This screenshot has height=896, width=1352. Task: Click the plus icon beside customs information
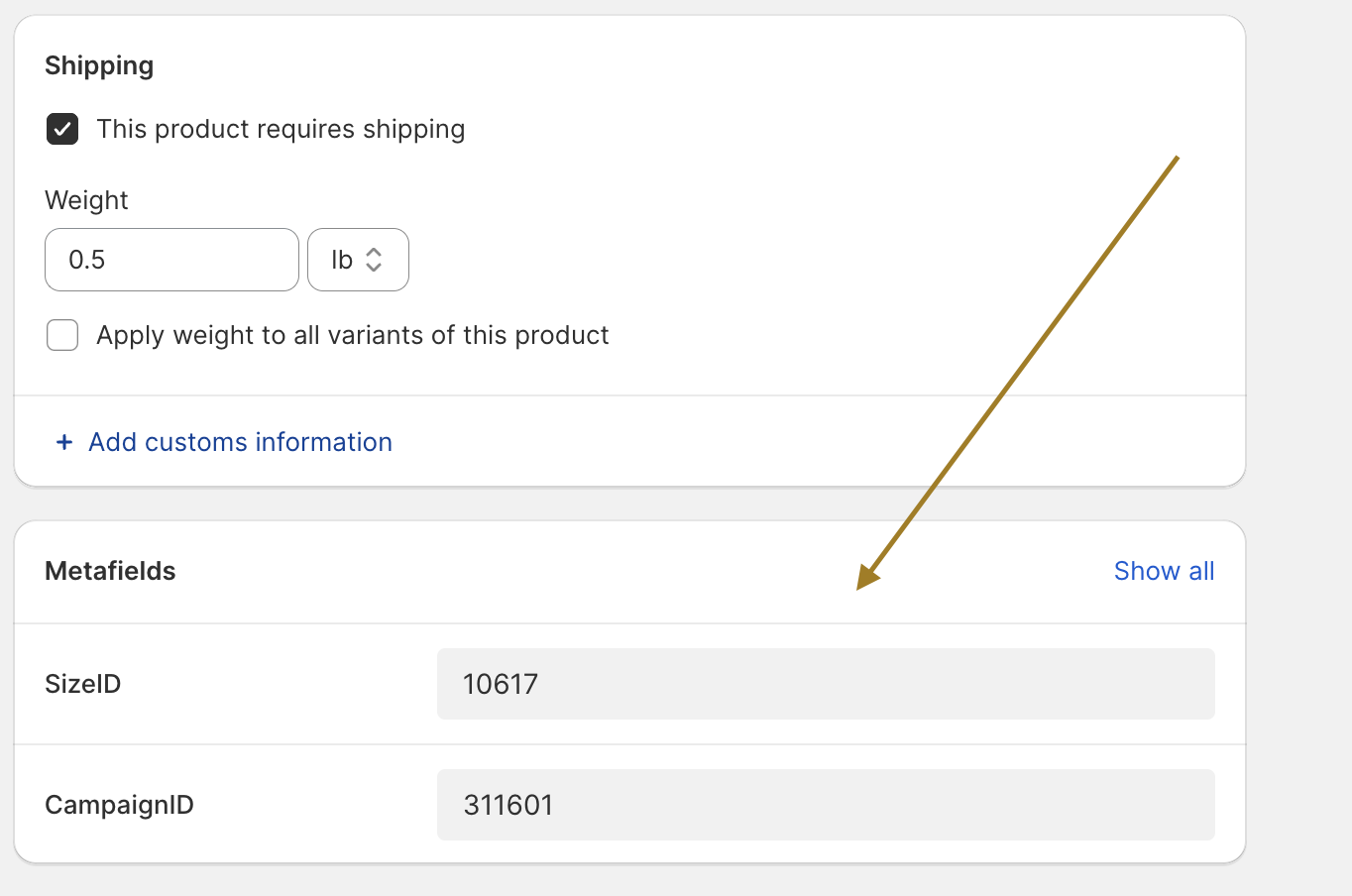[64, 442]
